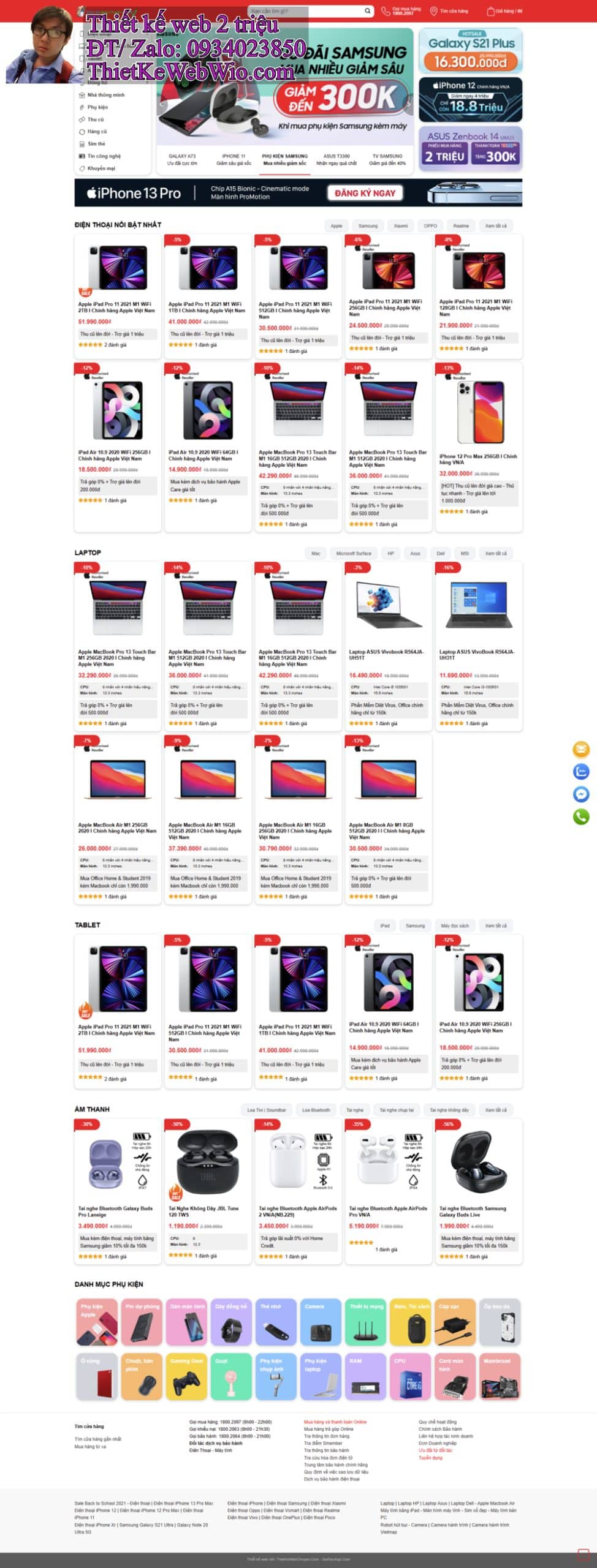Click the ĐĂNG KÝ NGAY button
597x1568 pixels.
pyautogui.click(x=365, y=194)
